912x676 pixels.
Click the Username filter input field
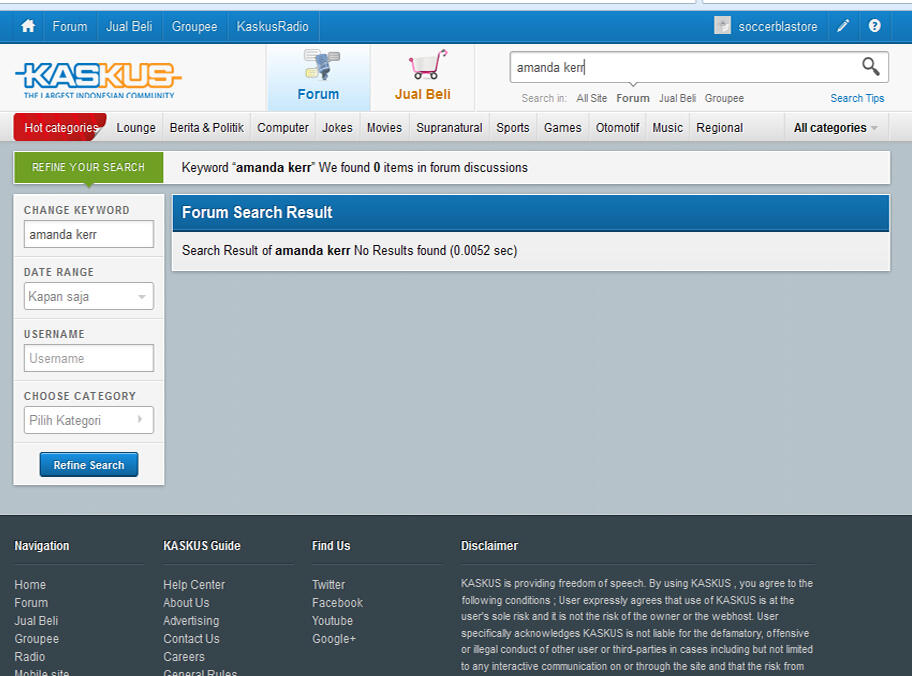(89, 358)
